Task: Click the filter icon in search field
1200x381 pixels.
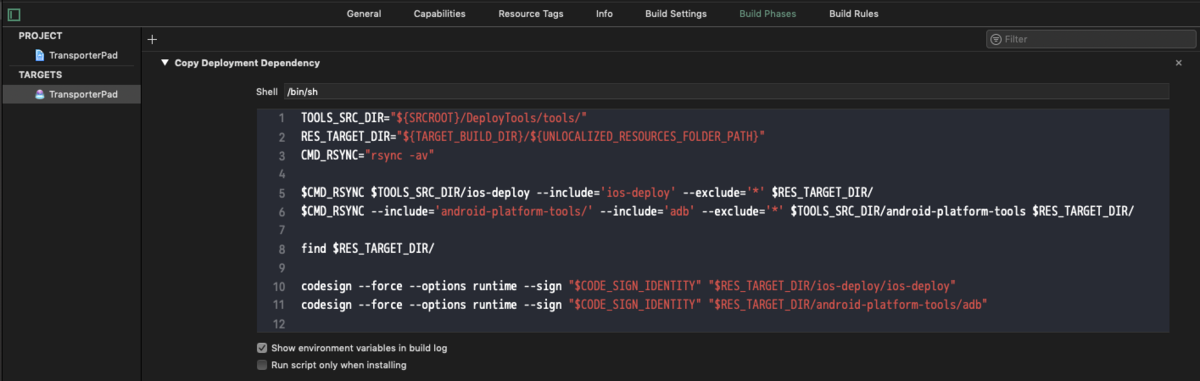Action: click(x=996, y=39)
